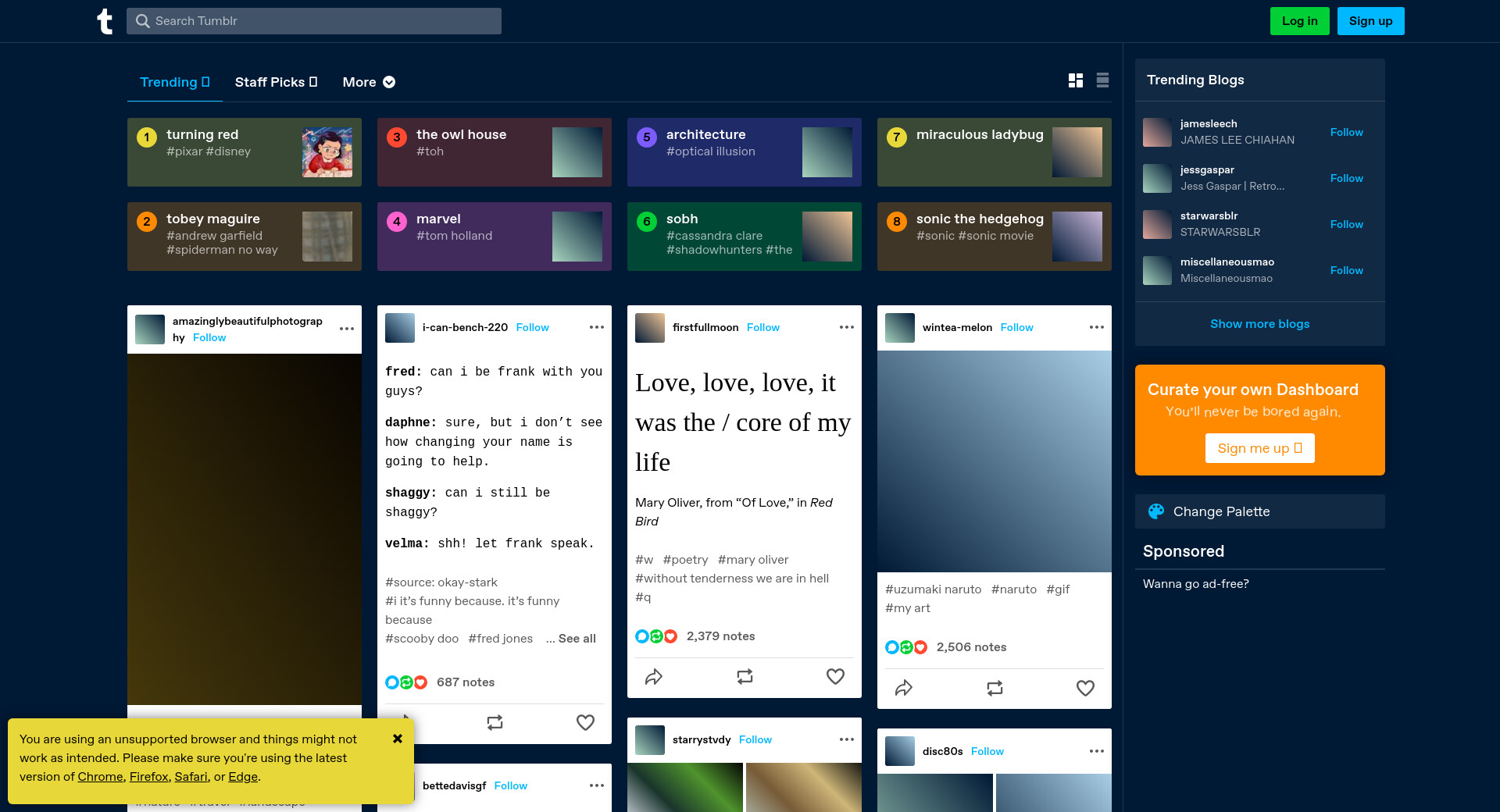Follow the miscellaneousmao blog
This screenshot has width=1500, height=812.
[1347, 270]
